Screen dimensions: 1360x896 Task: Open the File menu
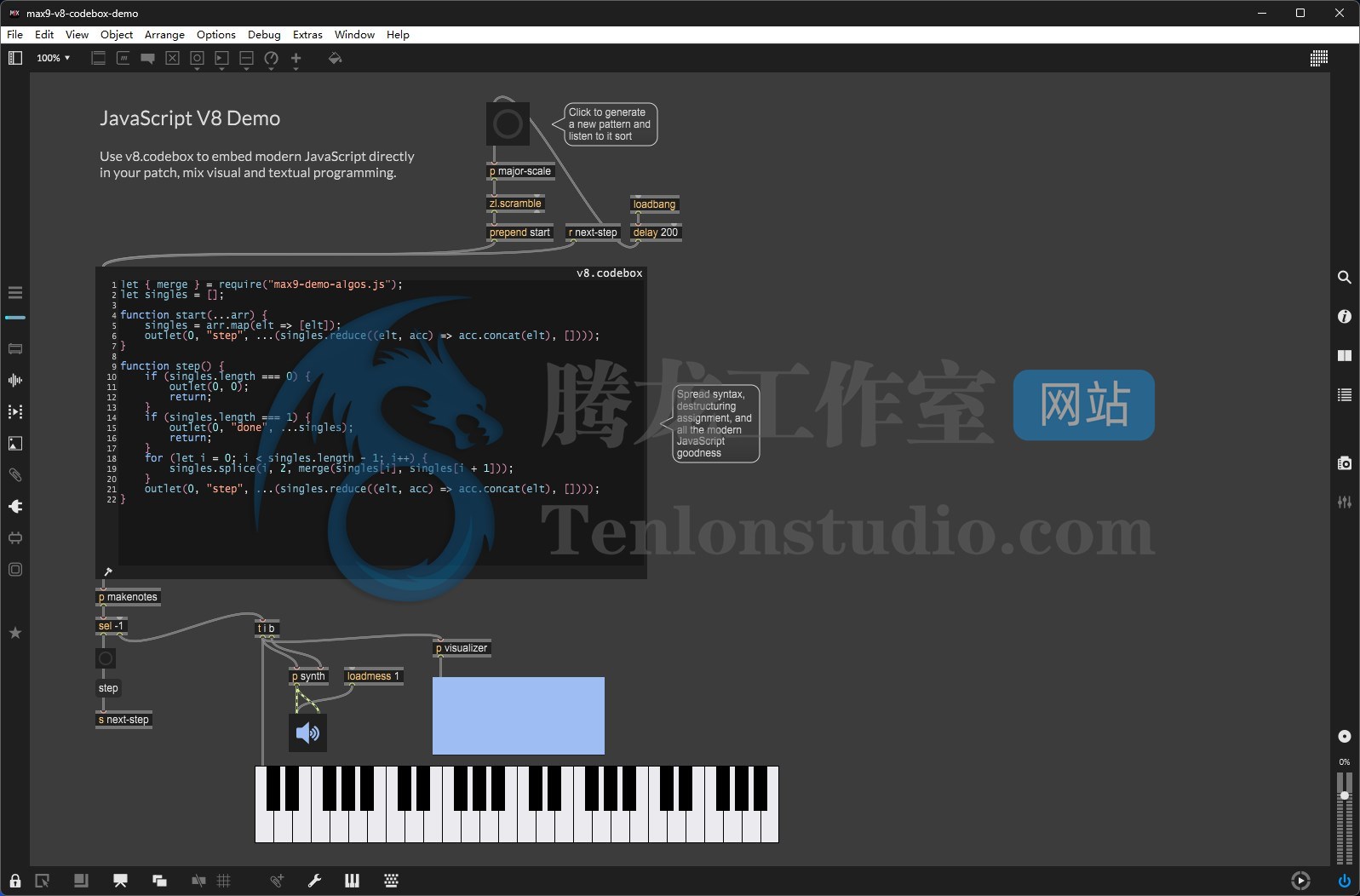coord(14,35)
